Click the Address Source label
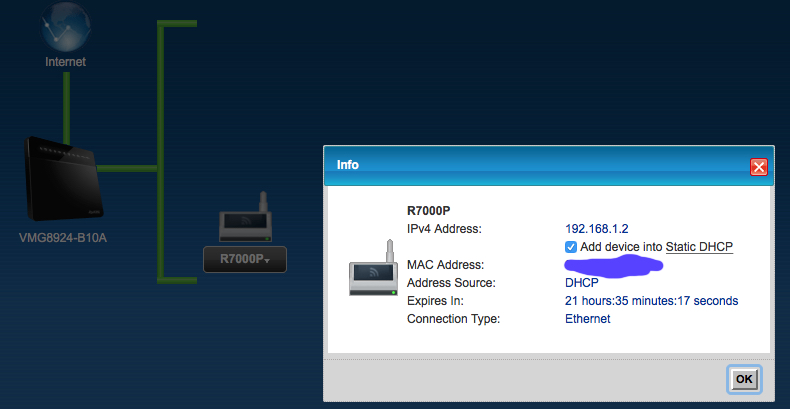This screenshot has height=409, width=790. point(451,283)
